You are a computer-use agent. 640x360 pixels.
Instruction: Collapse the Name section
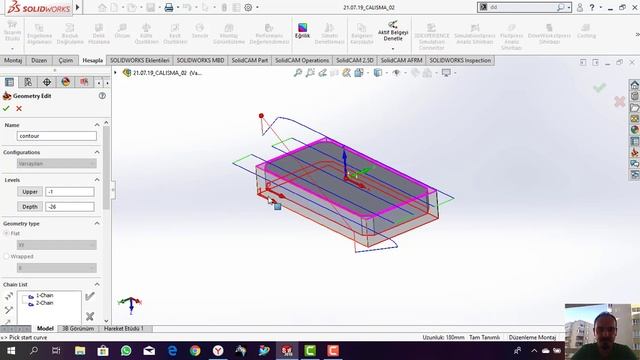tap(97, 125)
